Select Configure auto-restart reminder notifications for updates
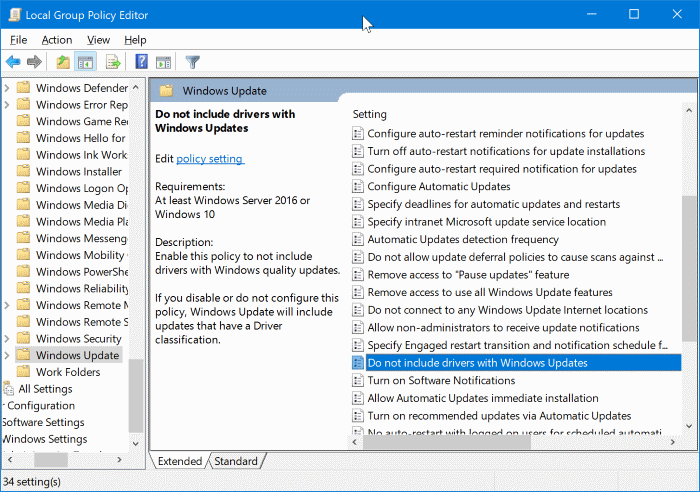The width and height of the screenshot is (700, 492). 505,133
